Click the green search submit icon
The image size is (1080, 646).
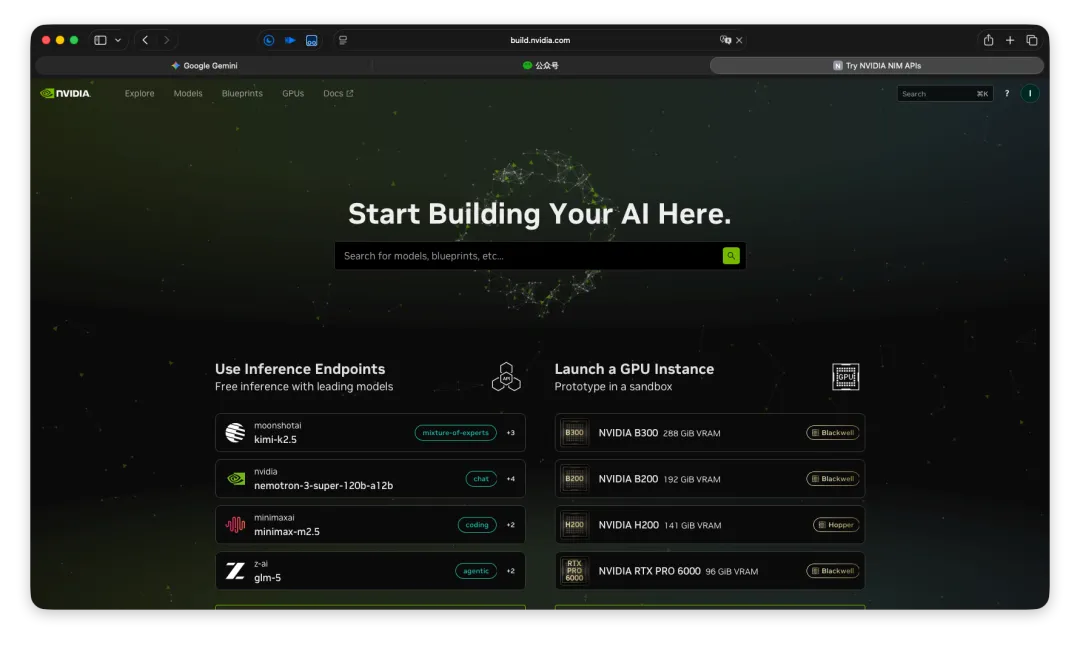[x=731, y=256]
